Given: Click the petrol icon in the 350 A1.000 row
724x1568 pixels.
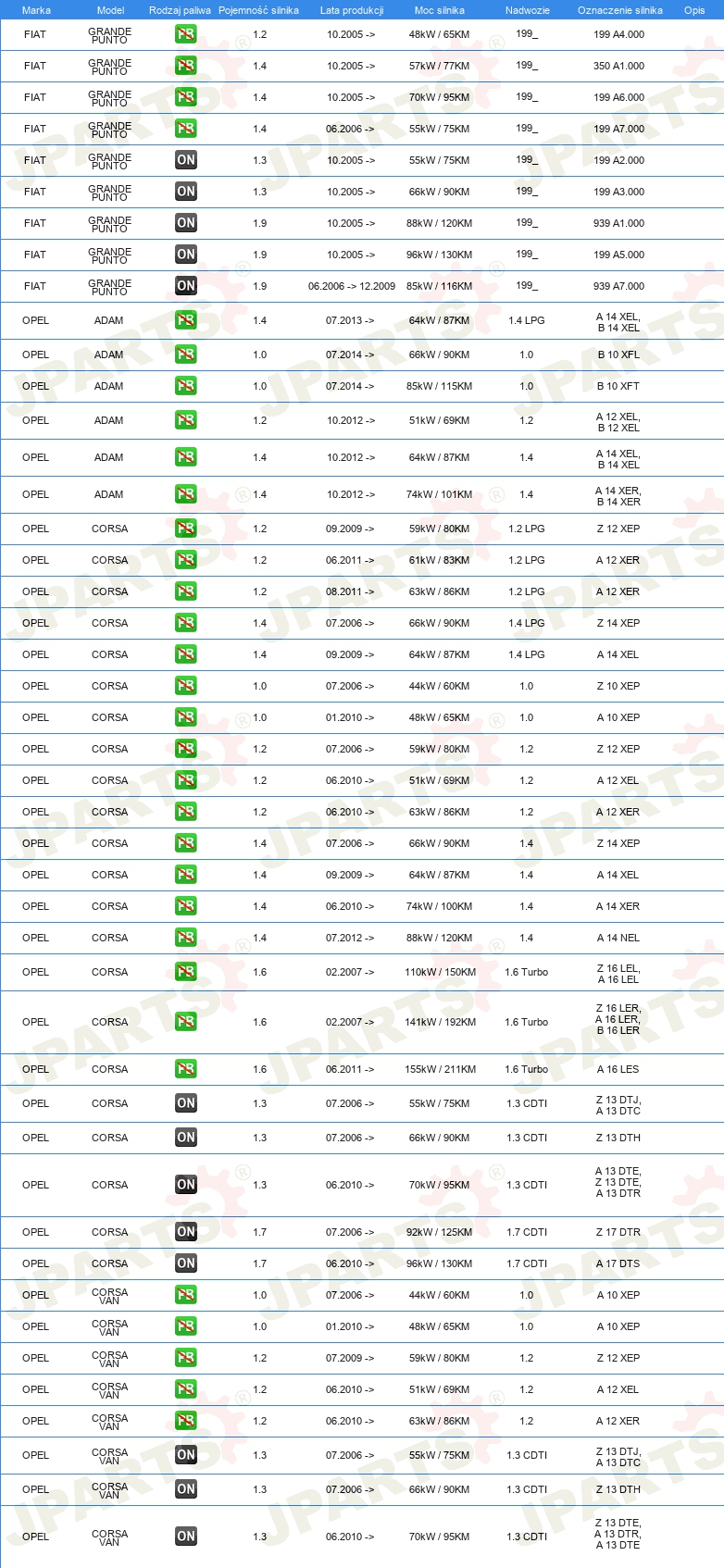Looking at the screenshot, I should (x=186, y=66).
